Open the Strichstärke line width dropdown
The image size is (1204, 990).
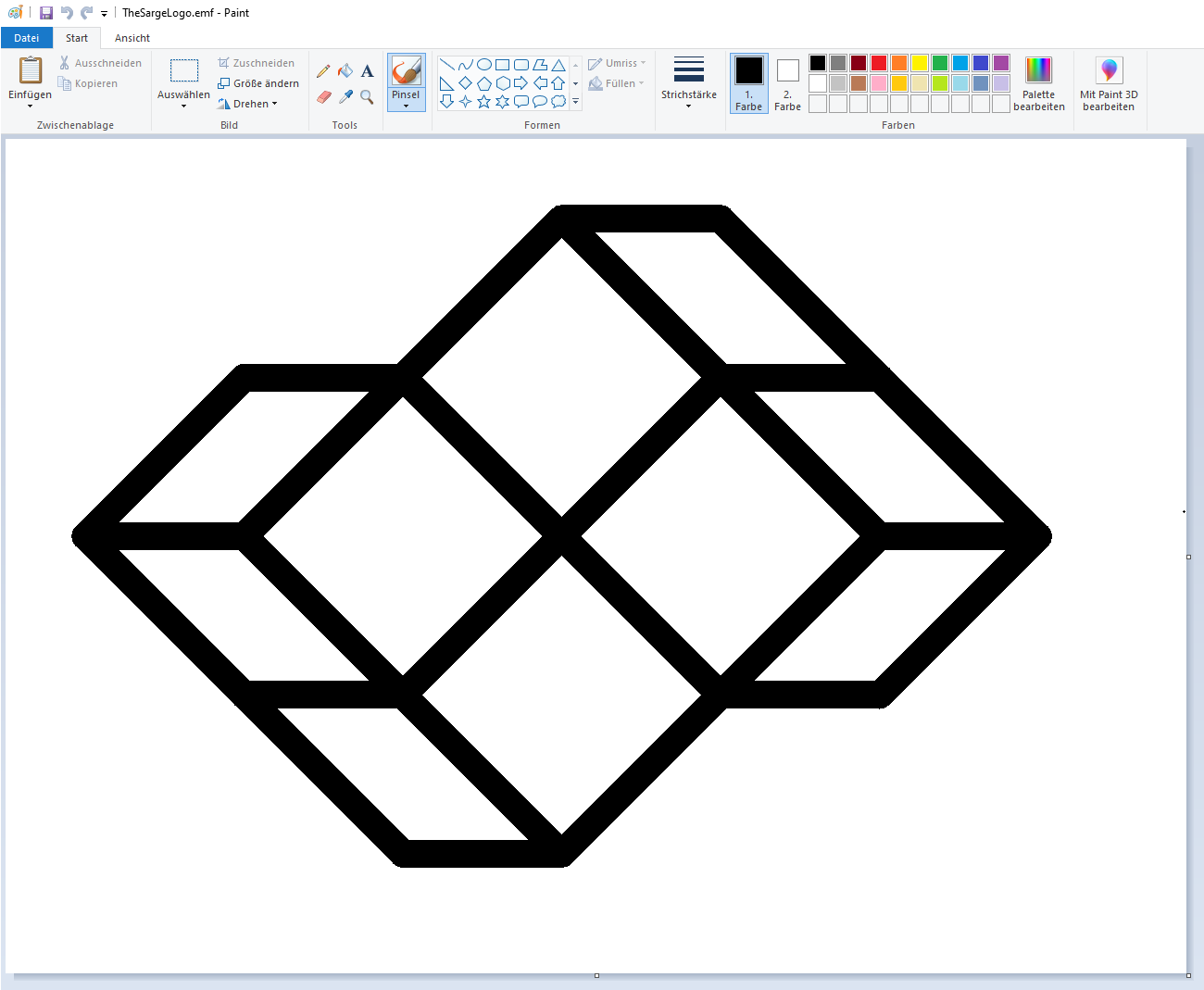[688, 82]
